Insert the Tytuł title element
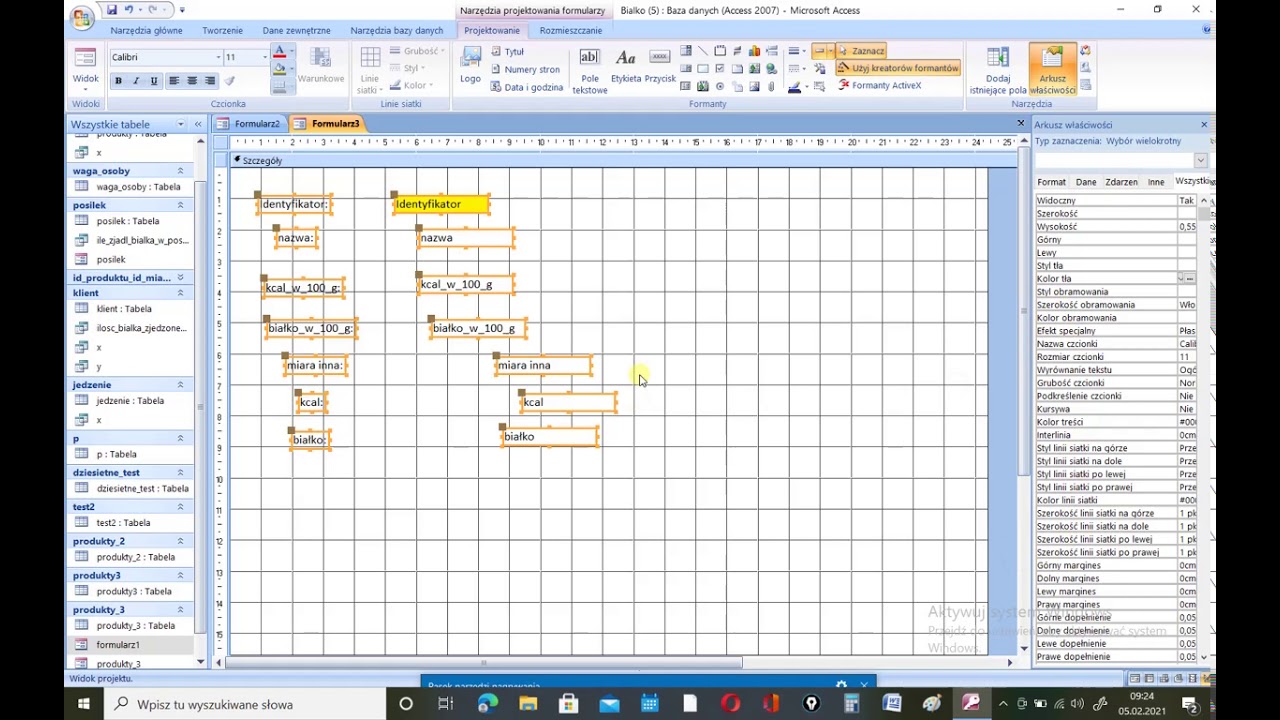 (508, 51)
